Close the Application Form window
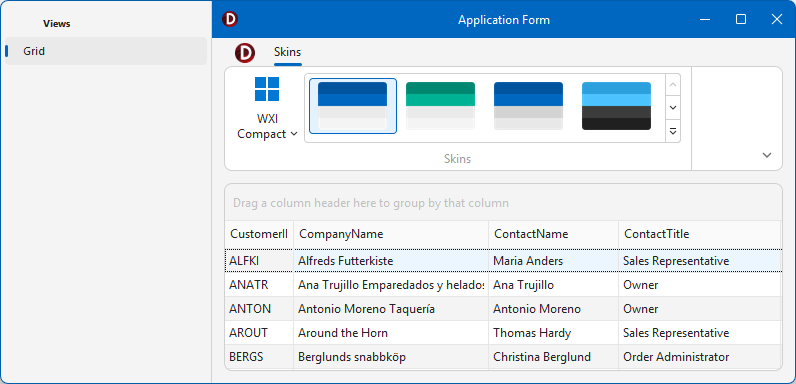Image resolution: width=796 pixels, height=384 pixels. tap(777, 19)
